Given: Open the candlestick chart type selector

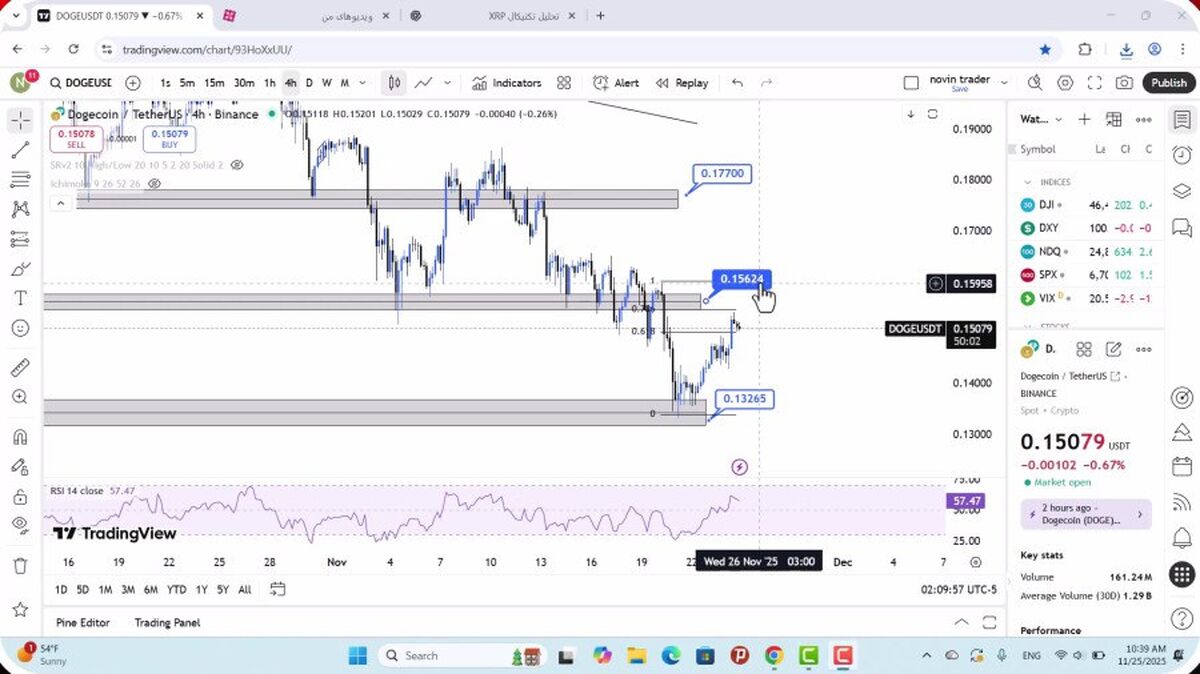Looking at the screenshot, I should click(x=395, y=83).
